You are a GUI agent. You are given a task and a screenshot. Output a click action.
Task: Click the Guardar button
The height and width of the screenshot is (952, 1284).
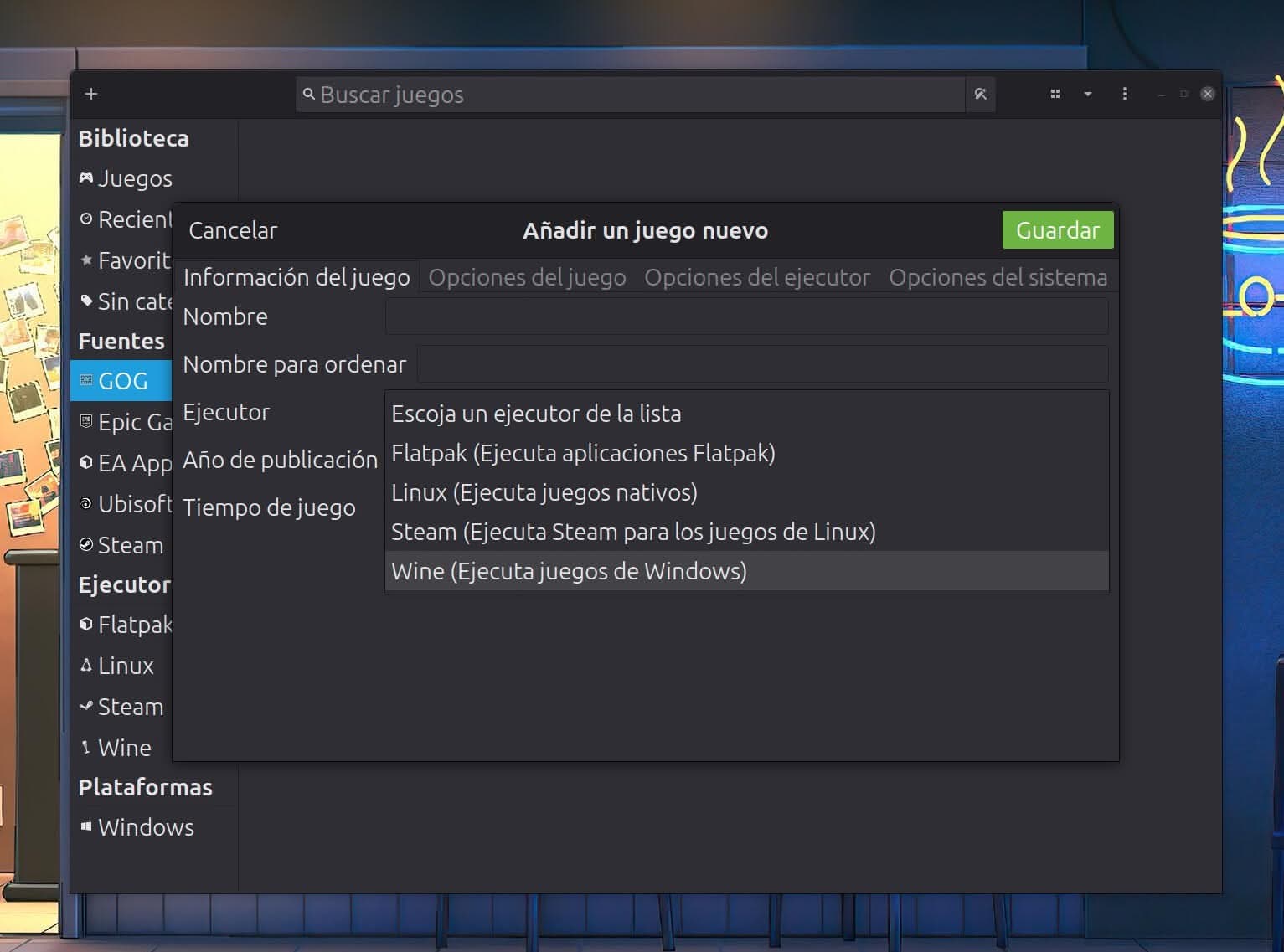(x=1057, y=229)
